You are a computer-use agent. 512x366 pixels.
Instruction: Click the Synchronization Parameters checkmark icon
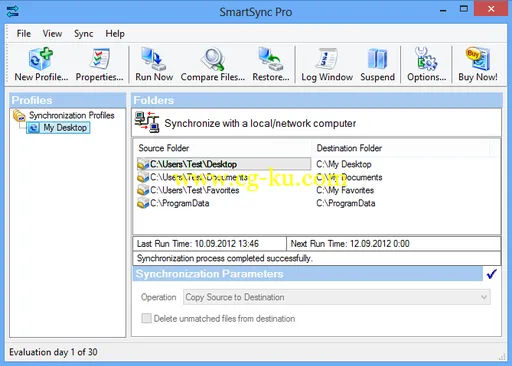coord(492,274)
